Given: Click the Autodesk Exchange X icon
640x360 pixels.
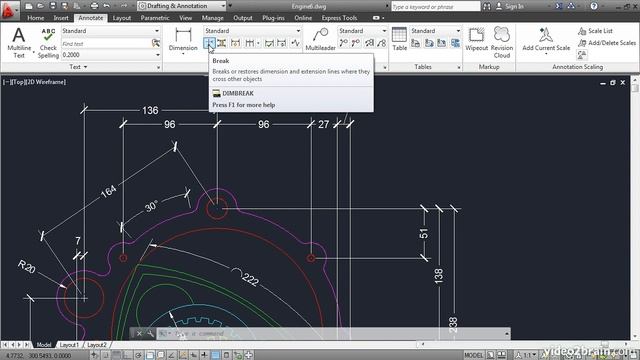Looking at the screenshot, I should pos(559,6).
